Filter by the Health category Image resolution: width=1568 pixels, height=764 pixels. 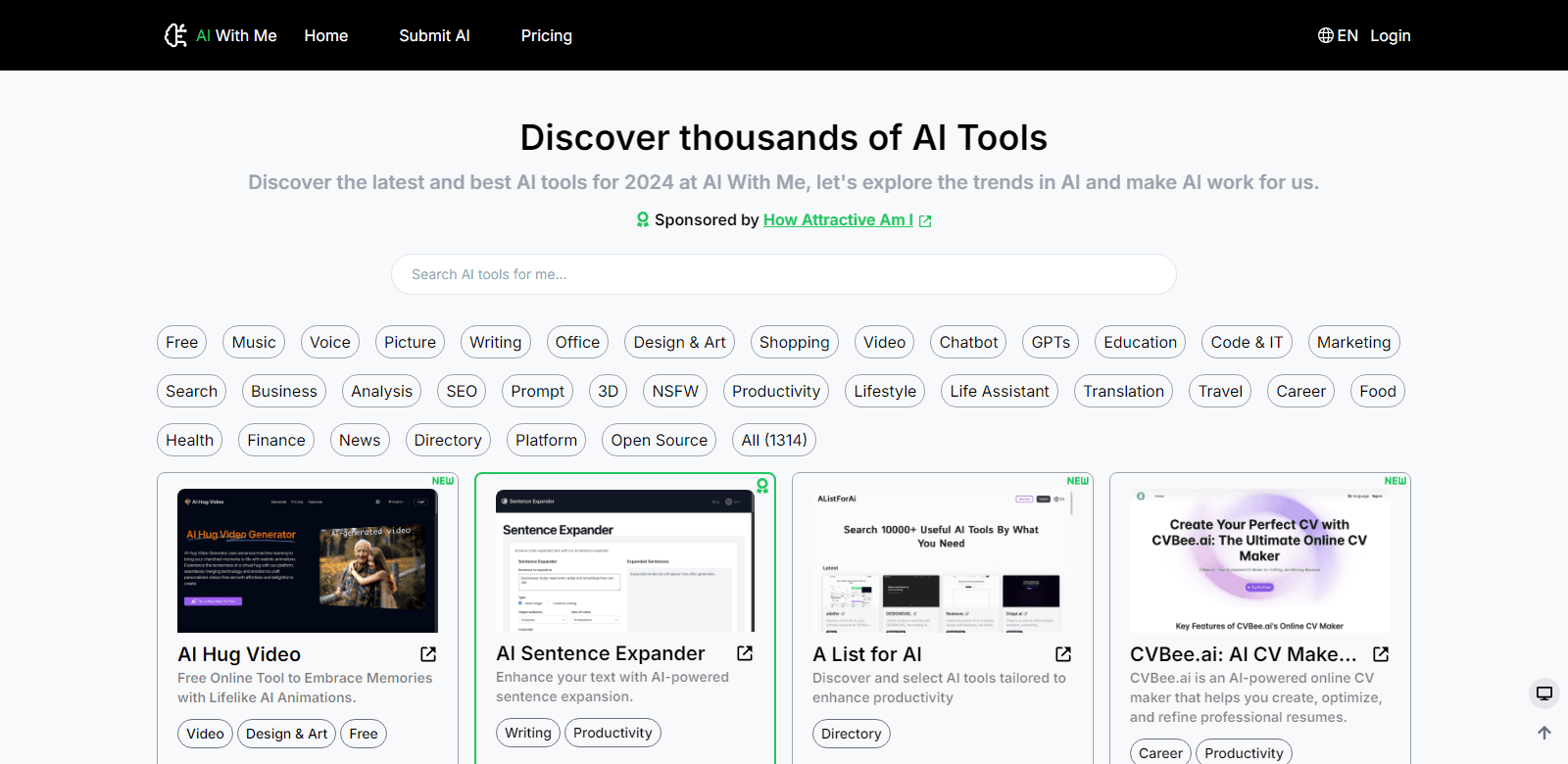click(x=190, y=440)
